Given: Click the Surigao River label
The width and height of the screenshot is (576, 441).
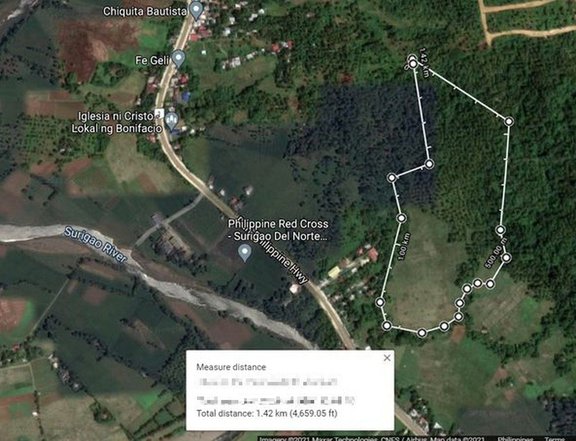Looking at the screenshot, I should tap(96, 245).
